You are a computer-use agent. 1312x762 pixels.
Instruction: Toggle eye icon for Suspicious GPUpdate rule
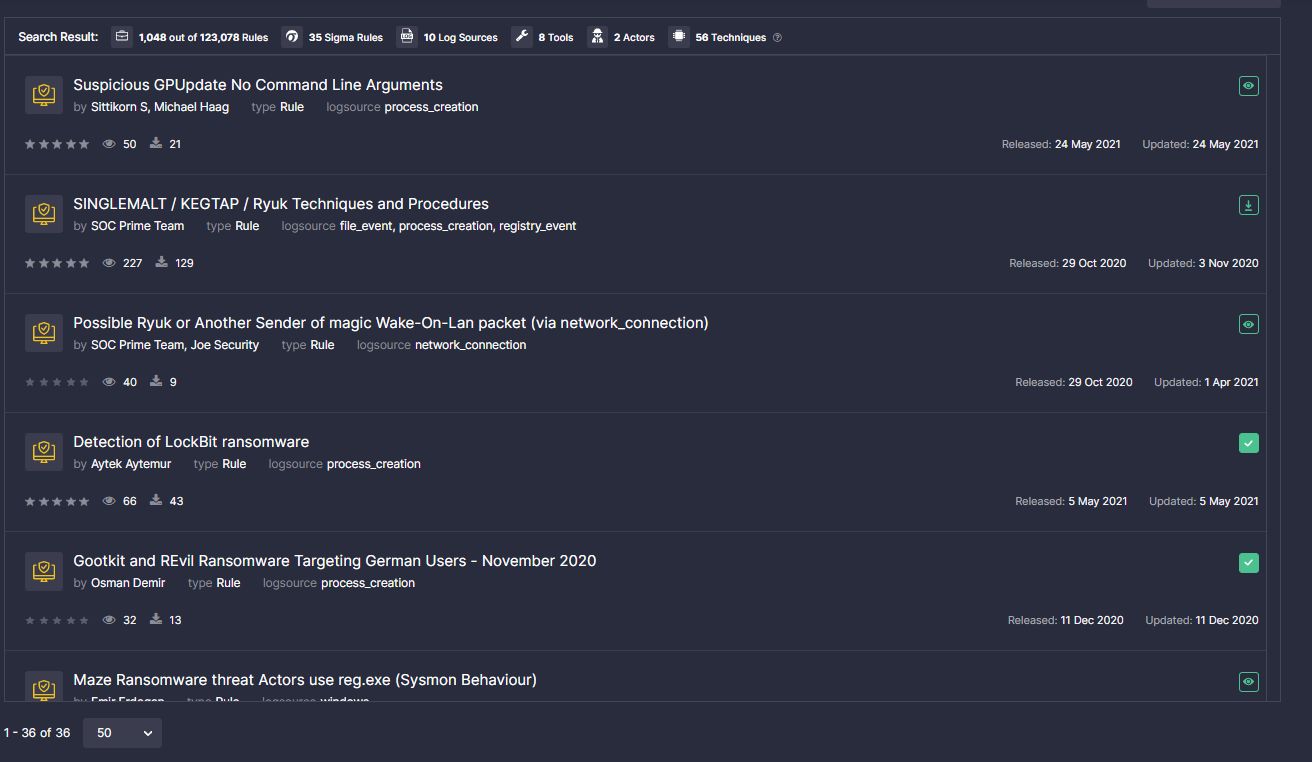tap(1248, 86)
